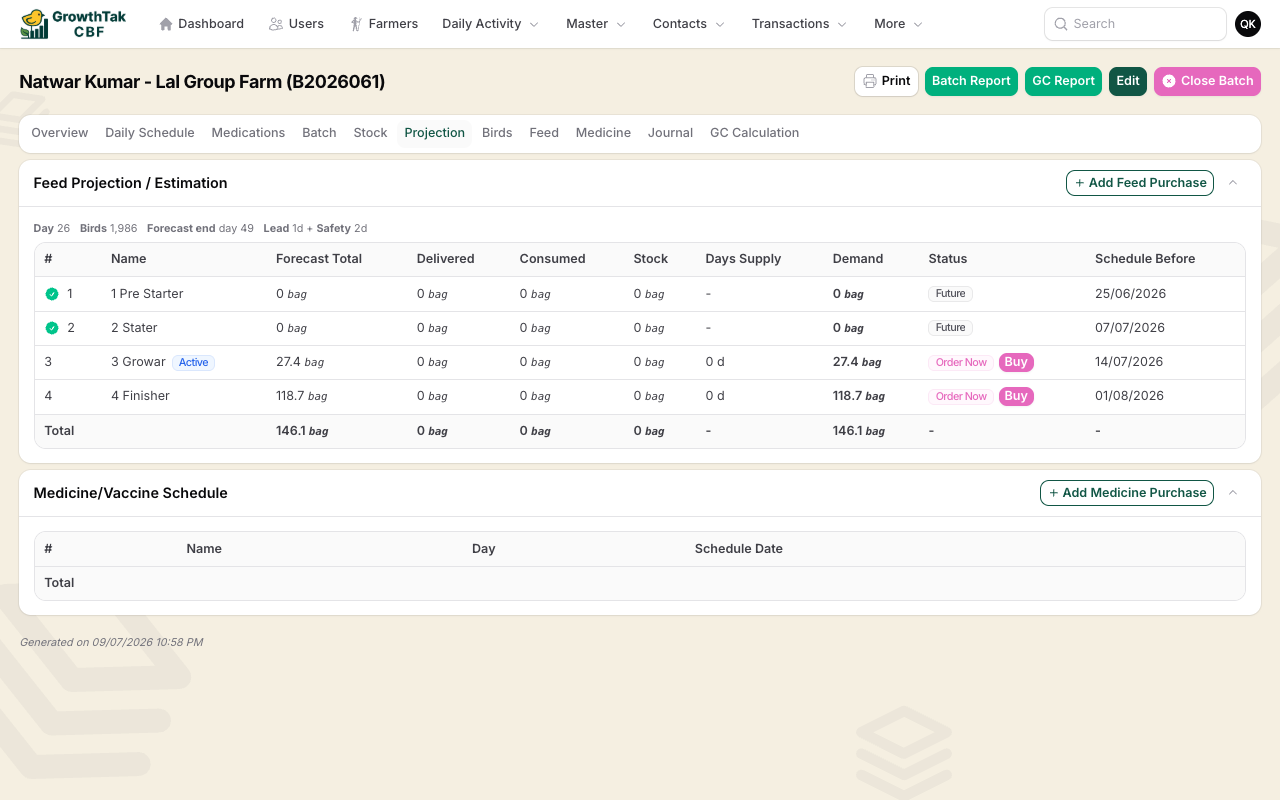Switch to the Overview tab
This screenshot has height=800, width=1280.
[x=60, y=133]
